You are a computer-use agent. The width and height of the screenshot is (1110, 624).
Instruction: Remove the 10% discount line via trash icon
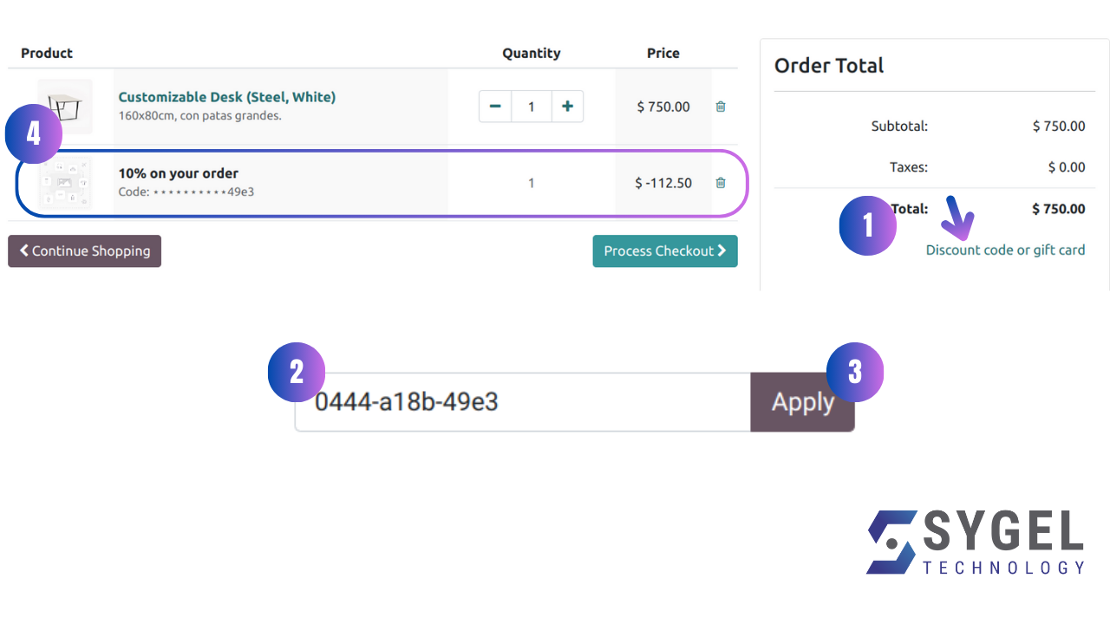(720, 183)
